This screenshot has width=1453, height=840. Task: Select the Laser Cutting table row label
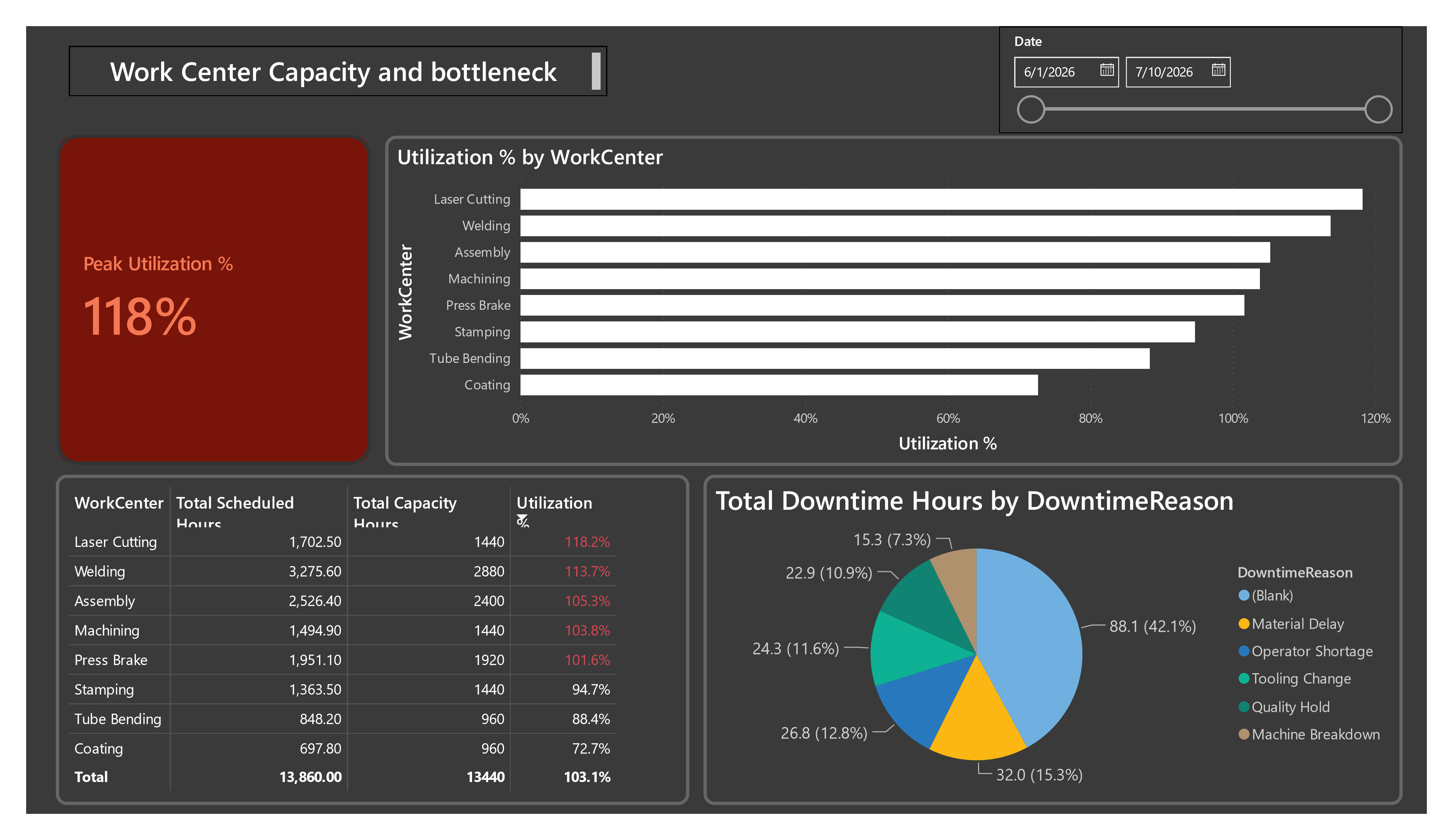[x=115, y=542]
